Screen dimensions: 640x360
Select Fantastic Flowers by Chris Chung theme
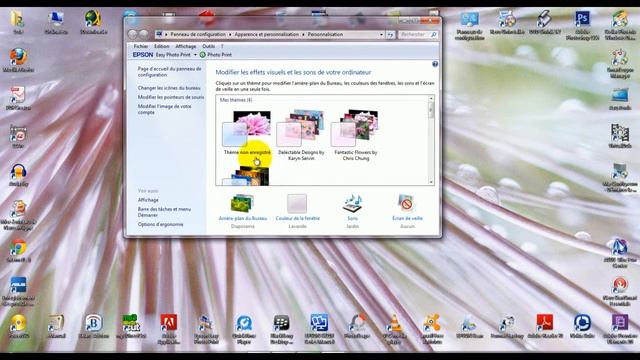pos(356,135)
